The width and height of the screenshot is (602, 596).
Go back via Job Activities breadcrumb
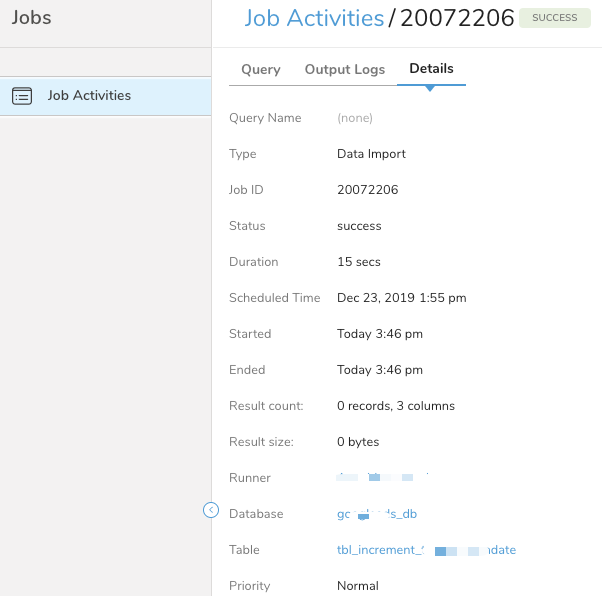click(x=314, y=18)
